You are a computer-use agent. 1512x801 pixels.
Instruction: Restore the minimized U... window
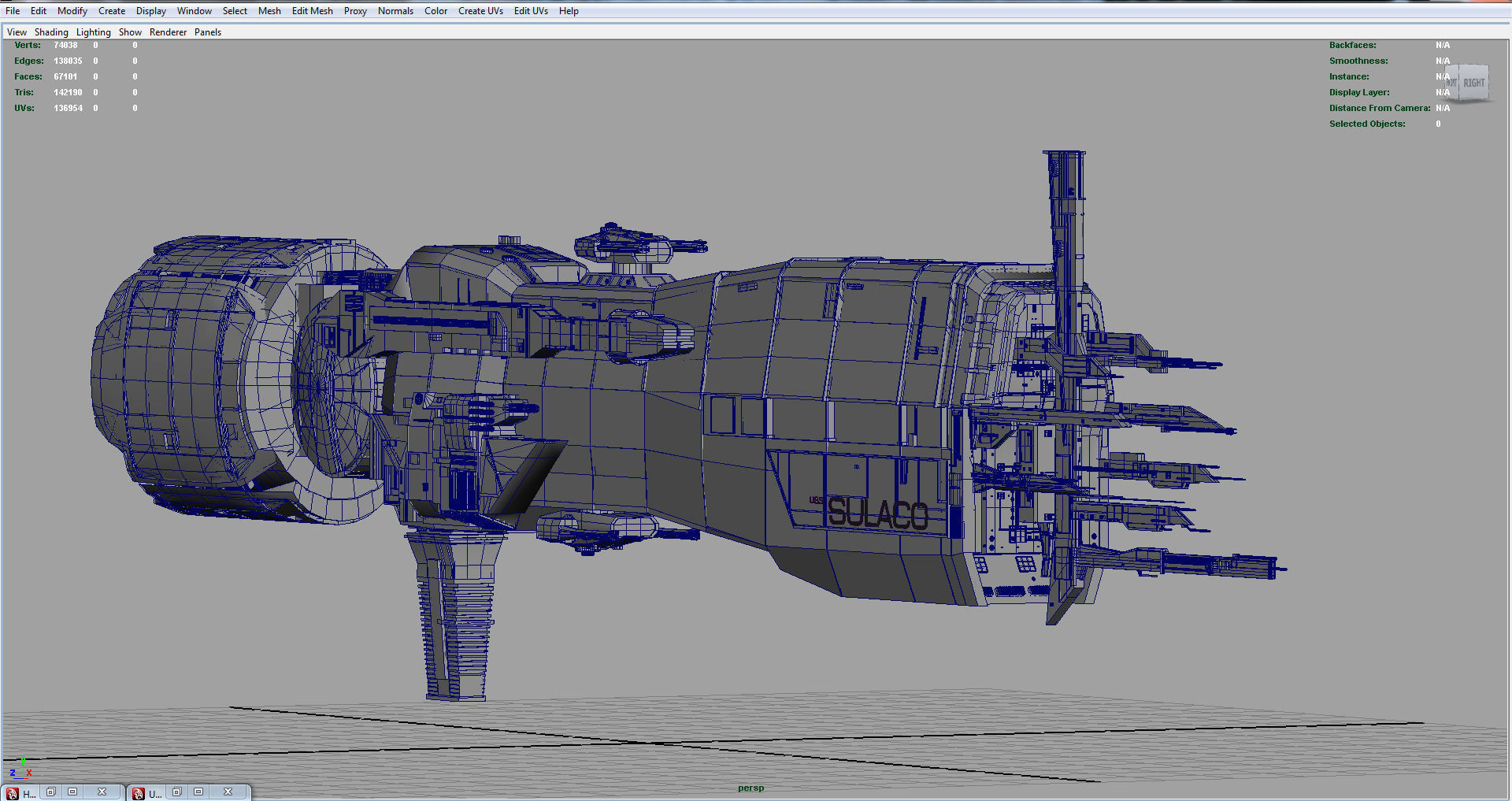point(177,792)
